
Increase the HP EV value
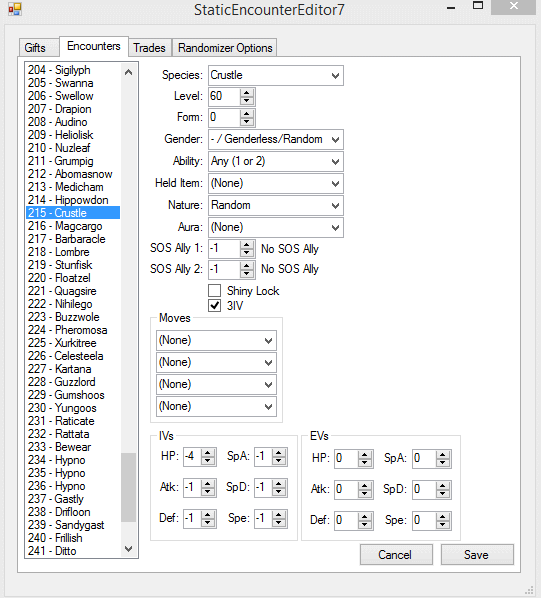(365, 455)
